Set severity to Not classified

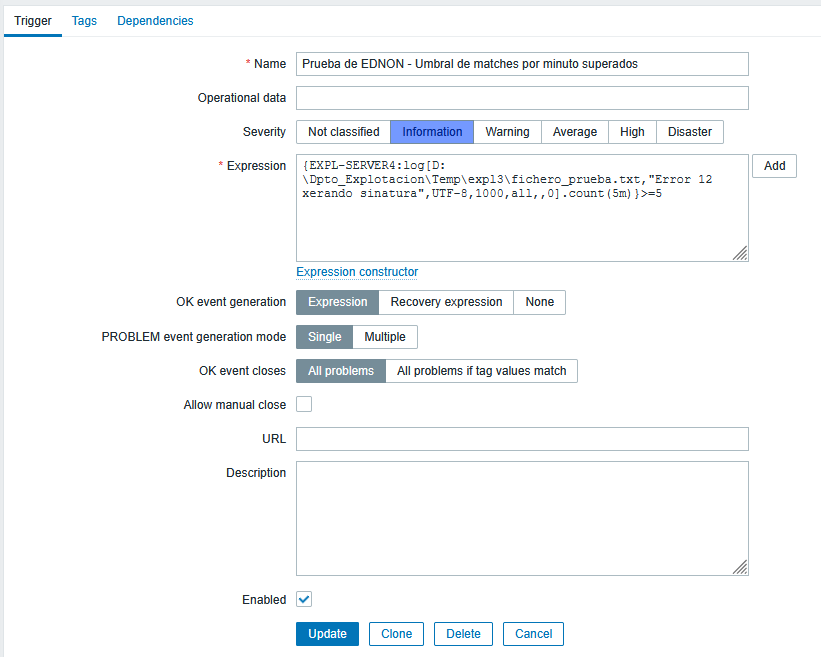pos(343,132)
